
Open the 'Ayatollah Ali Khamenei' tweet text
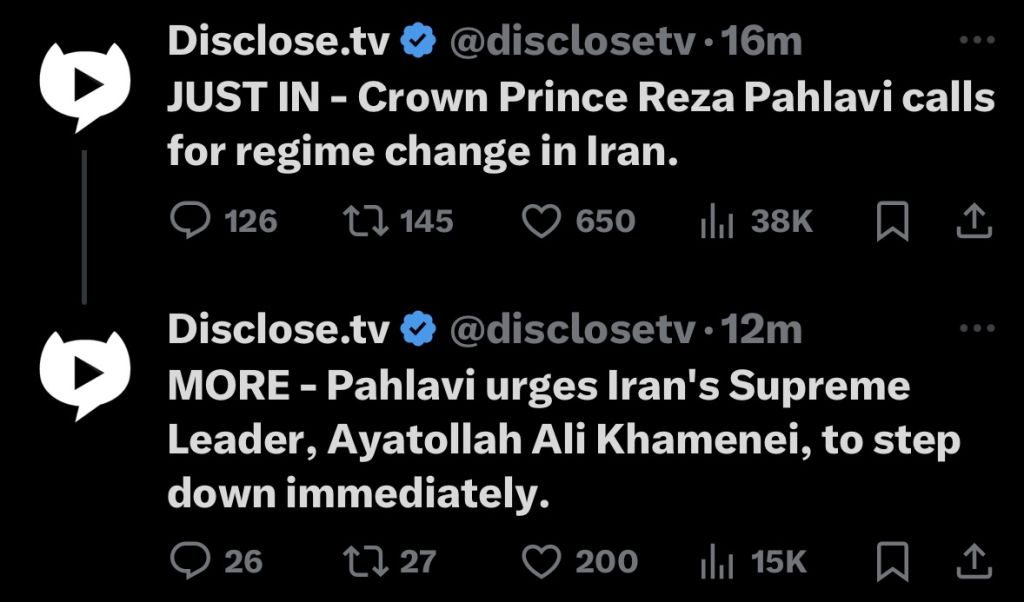564,439
